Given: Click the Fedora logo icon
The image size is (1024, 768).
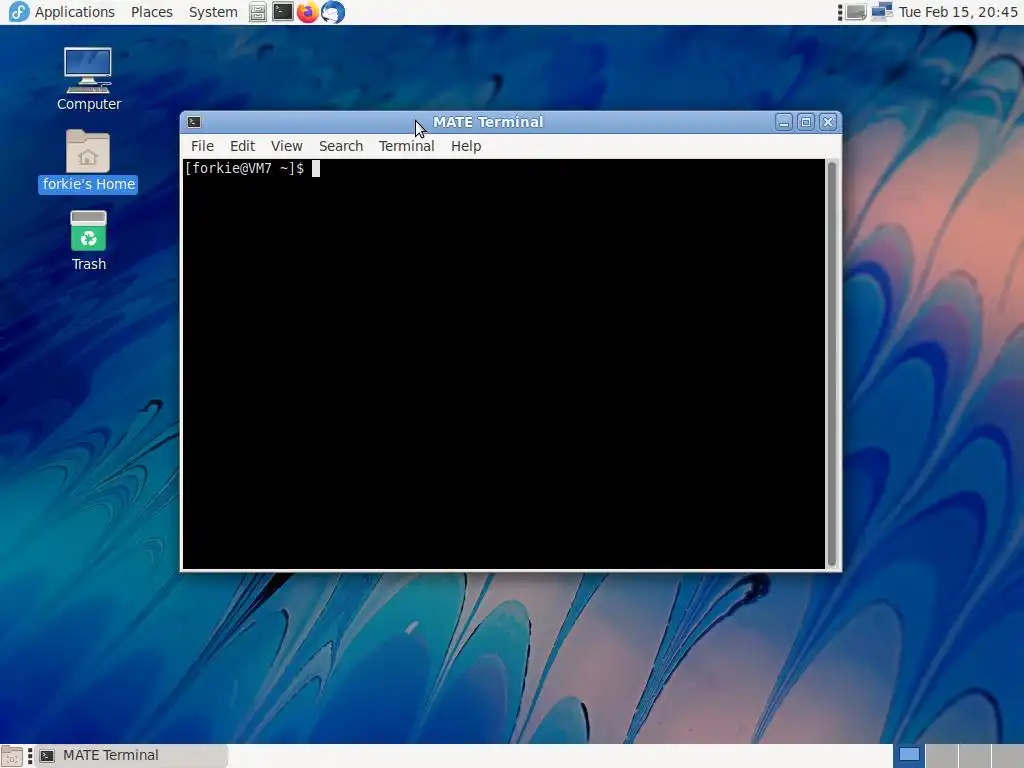Looking at the screenshot, I should 18,12.
